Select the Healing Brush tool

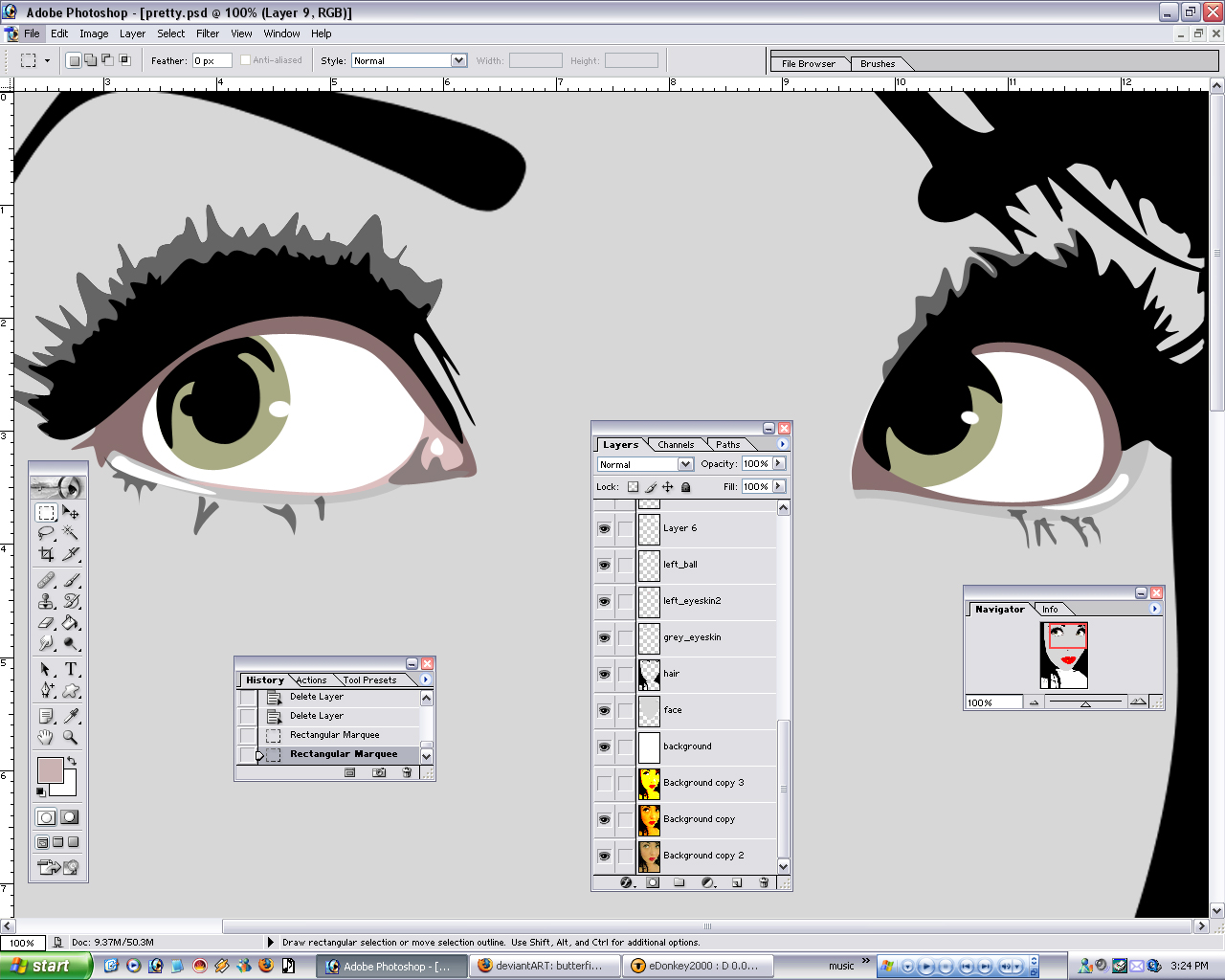pos(46,581)
